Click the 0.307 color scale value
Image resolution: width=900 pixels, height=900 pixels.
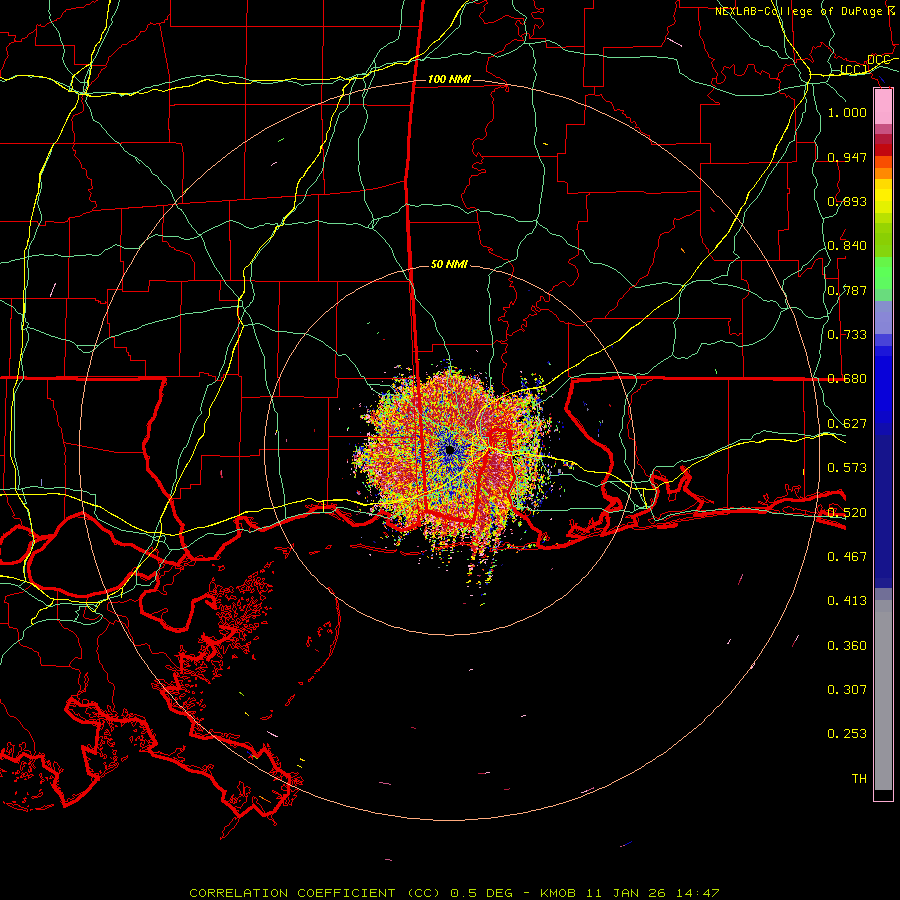tap(847, 690)
